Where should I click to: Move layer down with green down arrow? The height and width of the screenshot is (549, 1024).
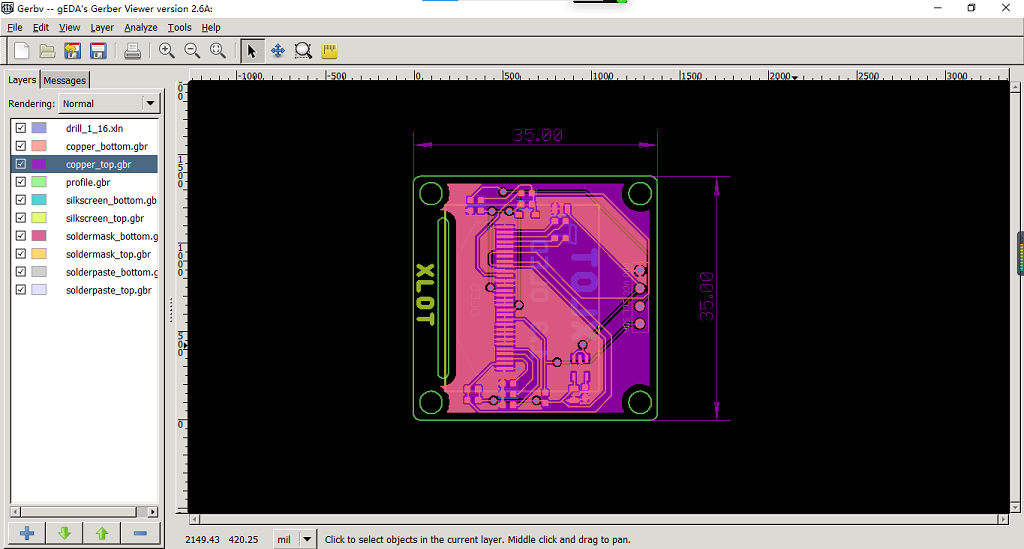(x=64, y=533)
